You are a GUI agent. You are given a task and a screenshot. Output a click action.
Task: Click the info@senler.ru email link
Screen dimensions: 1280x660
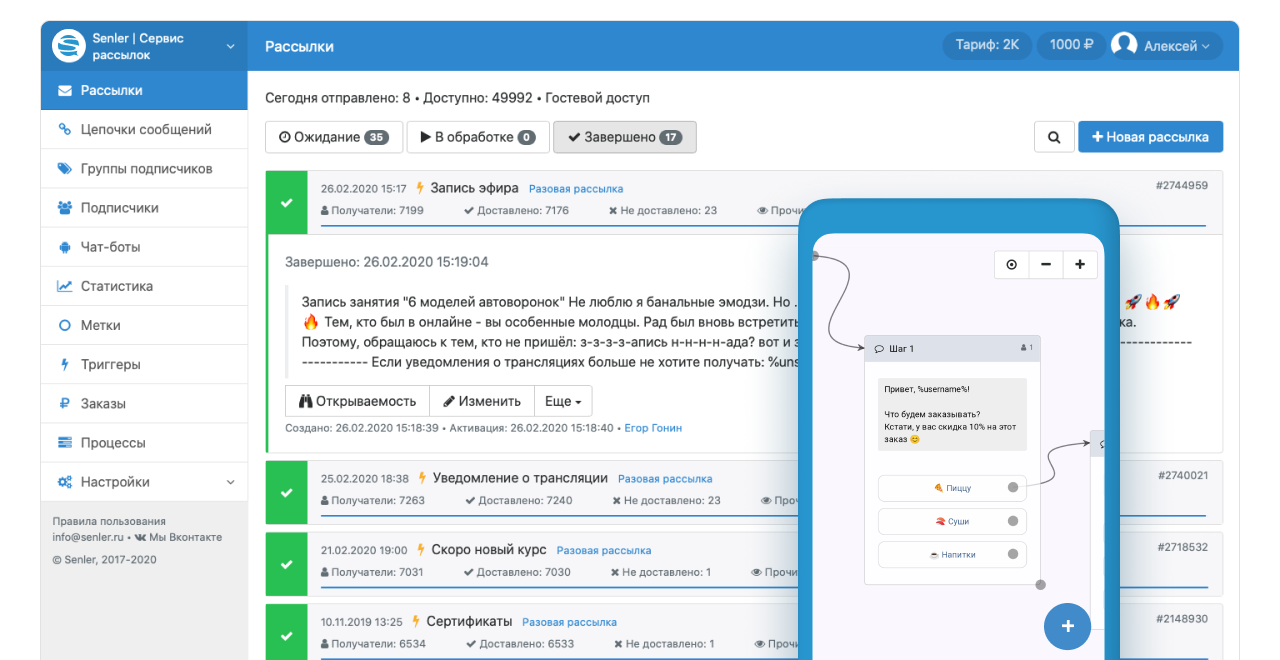click(x=87, y=537)
